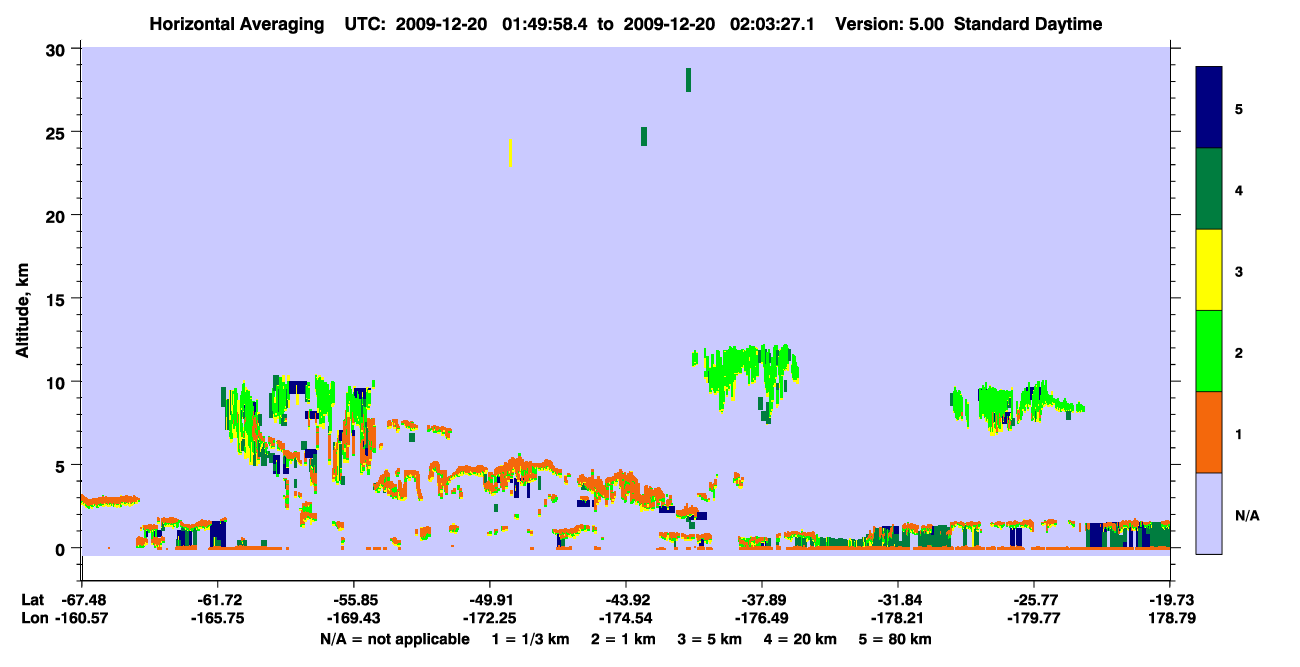Click the '5 = 80 km' legend entry
This screenshot has height=667, width=1300.
(897, 639)
